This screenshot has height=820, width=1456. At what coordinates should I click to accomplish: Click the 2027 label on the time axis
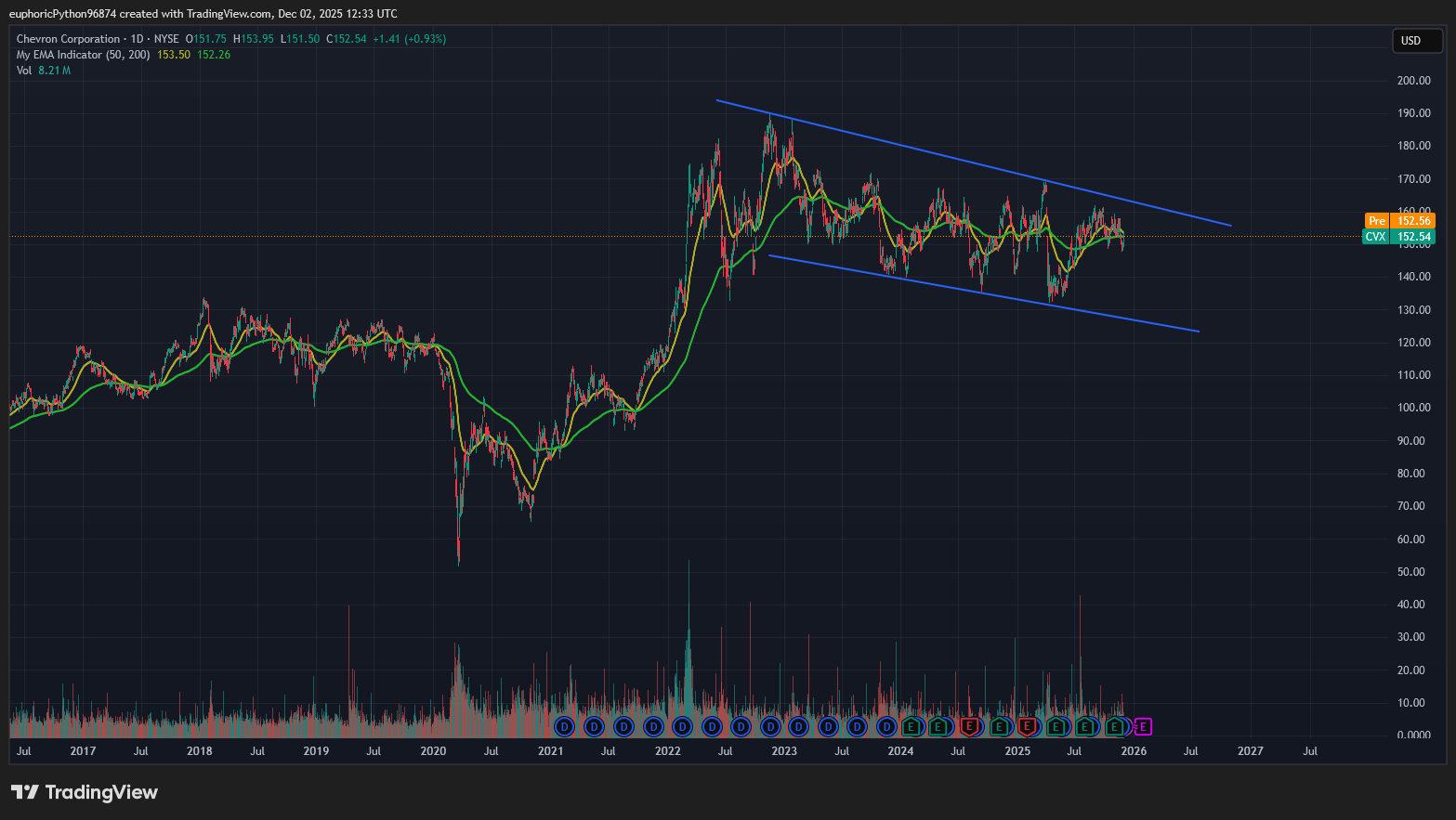tap(1251, 751)
